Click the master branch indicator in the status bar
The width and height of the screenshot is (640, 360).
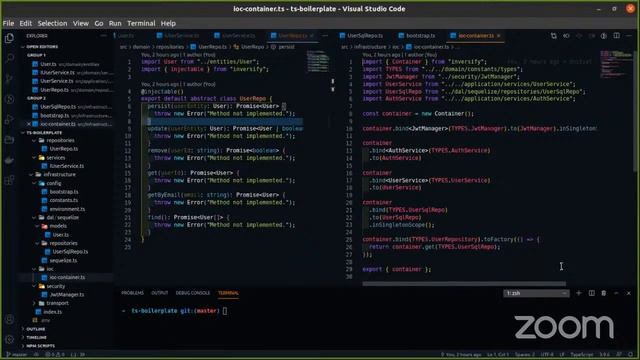coord(16,355)
